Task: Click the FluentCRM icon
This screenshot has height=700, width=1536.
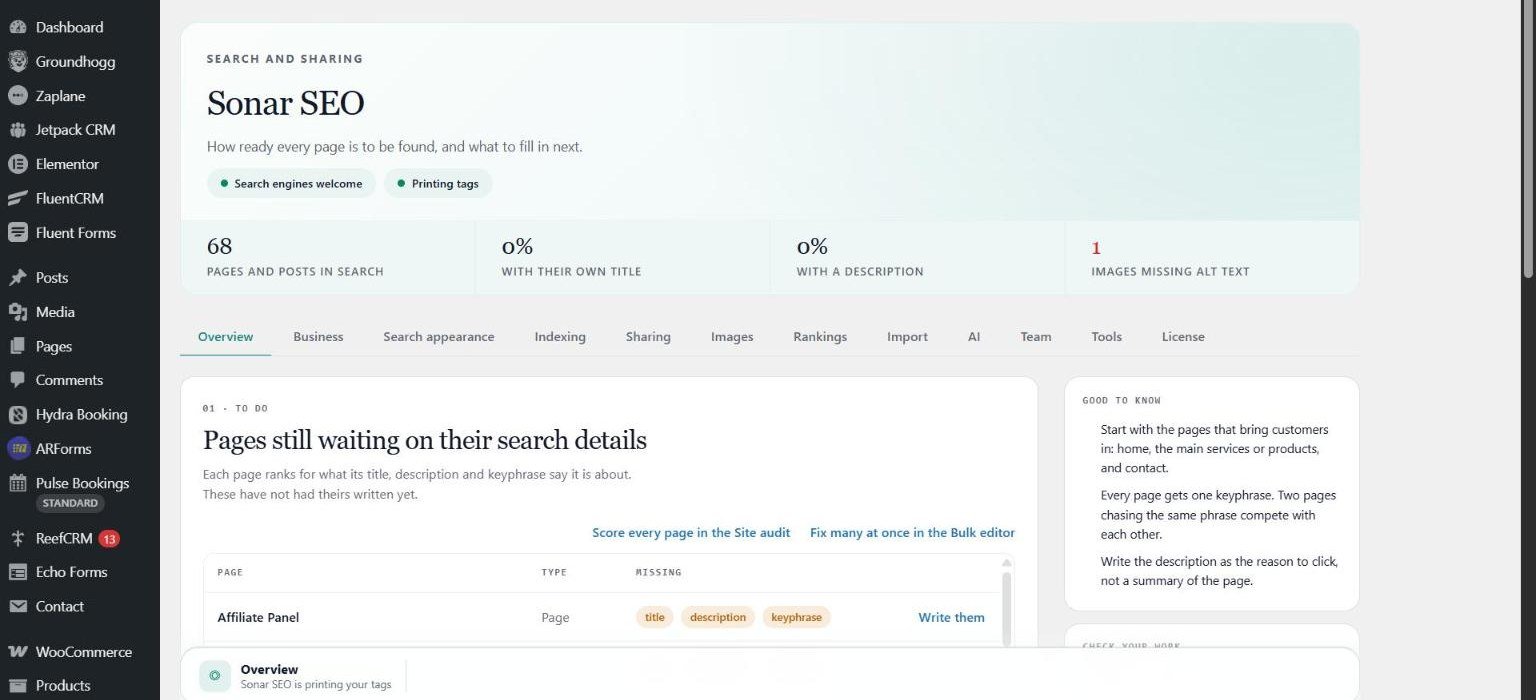Action: pos(17,198)
